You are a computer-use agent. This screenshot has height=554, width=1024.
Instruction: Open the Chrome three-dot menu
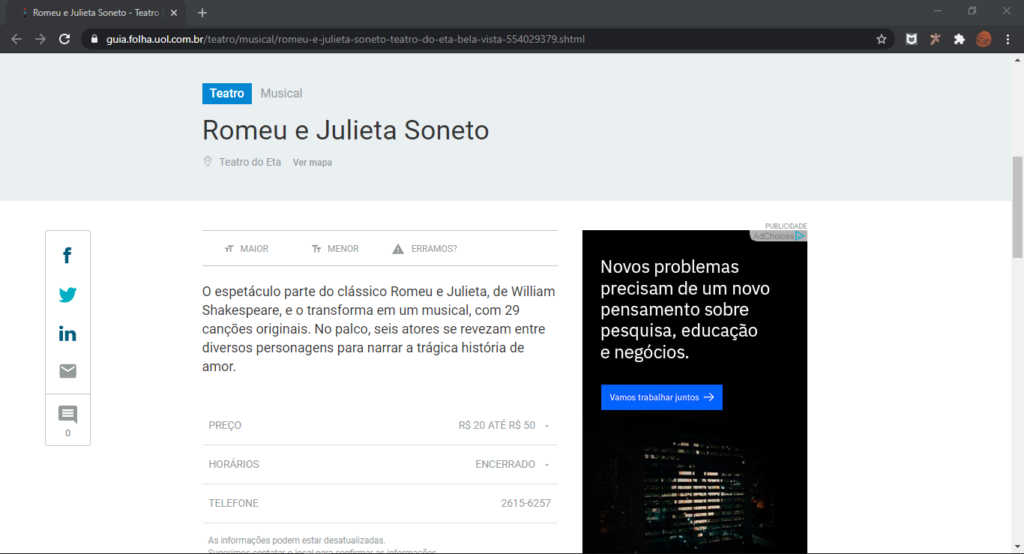tap(1008, 39)
